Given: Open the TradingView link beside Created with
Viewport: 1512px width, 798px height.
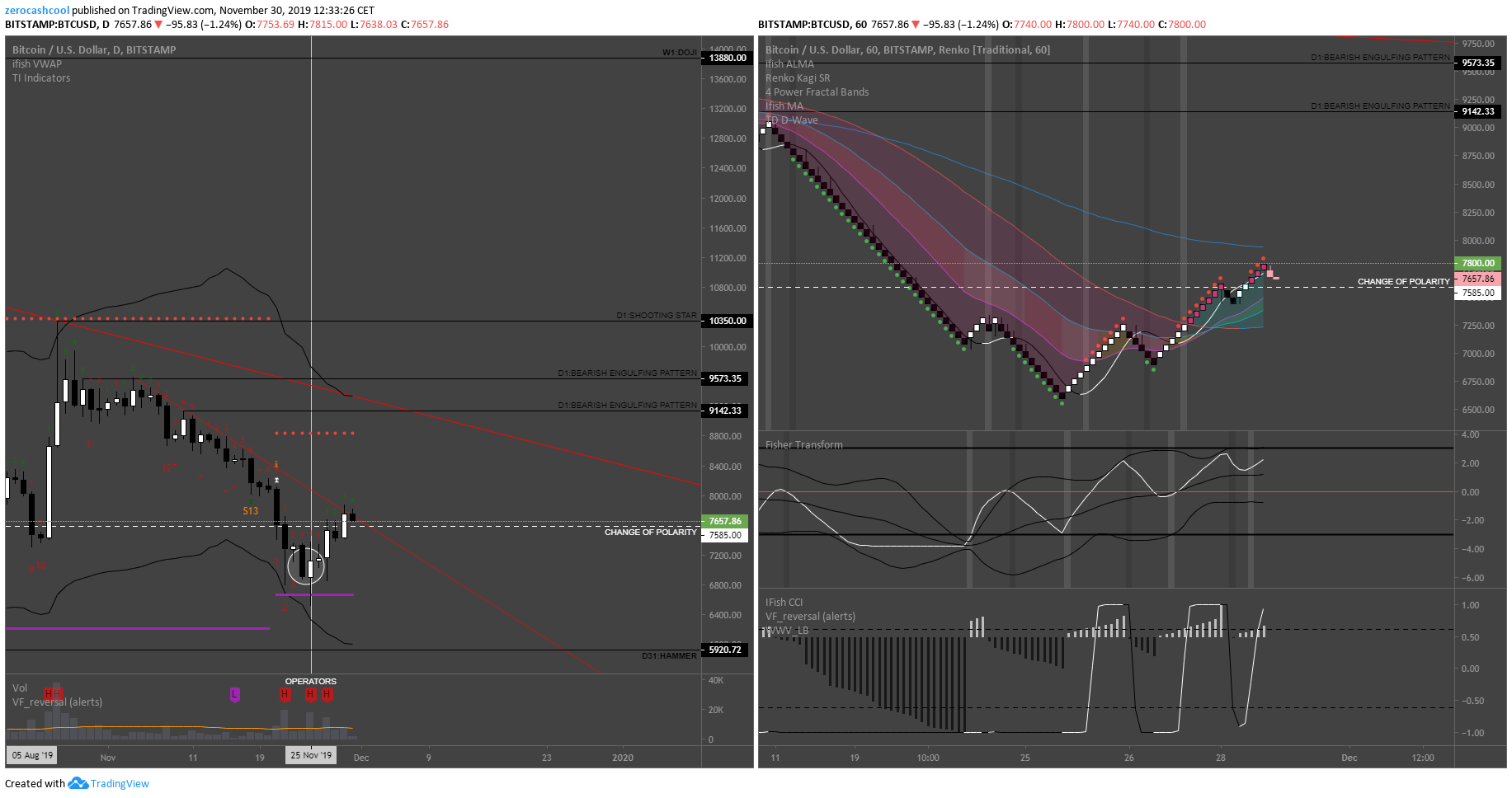Looking at the screenshot, I should (120, 784).
